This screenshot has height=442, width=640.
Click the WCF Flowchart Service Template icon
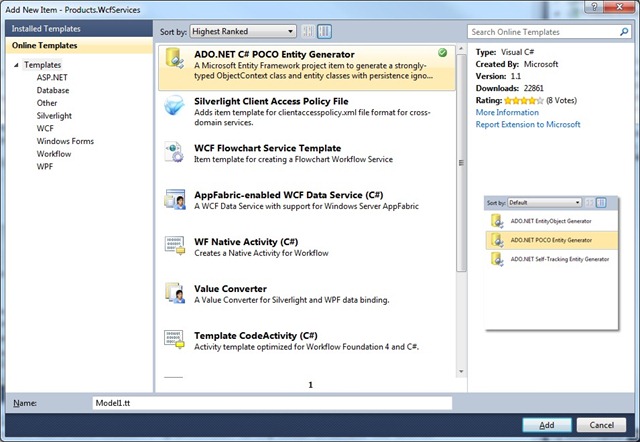(175, 153)
